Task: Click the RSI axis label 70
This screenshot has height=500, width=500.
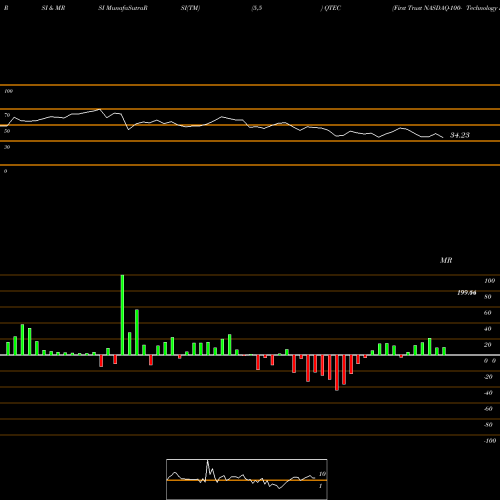Action: [x=7, y=115]
